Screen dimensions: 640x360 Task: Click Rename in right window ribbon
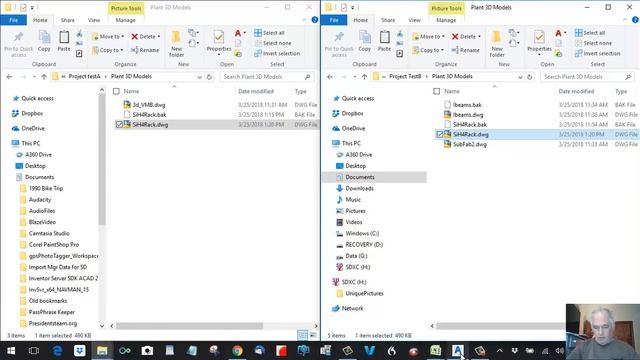(x=465, y=50)
